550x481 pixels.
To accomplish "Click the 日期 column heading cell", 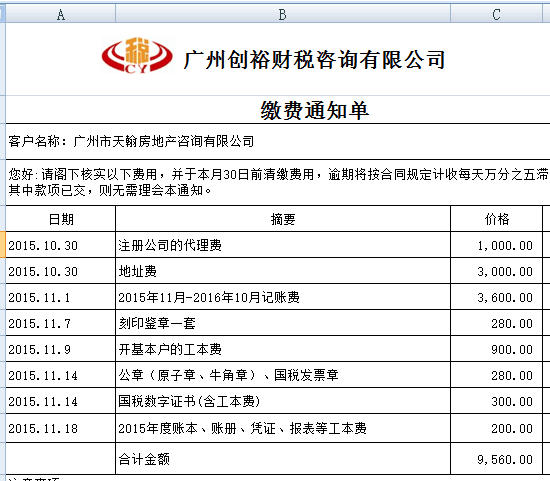I will tap(61, 219).
